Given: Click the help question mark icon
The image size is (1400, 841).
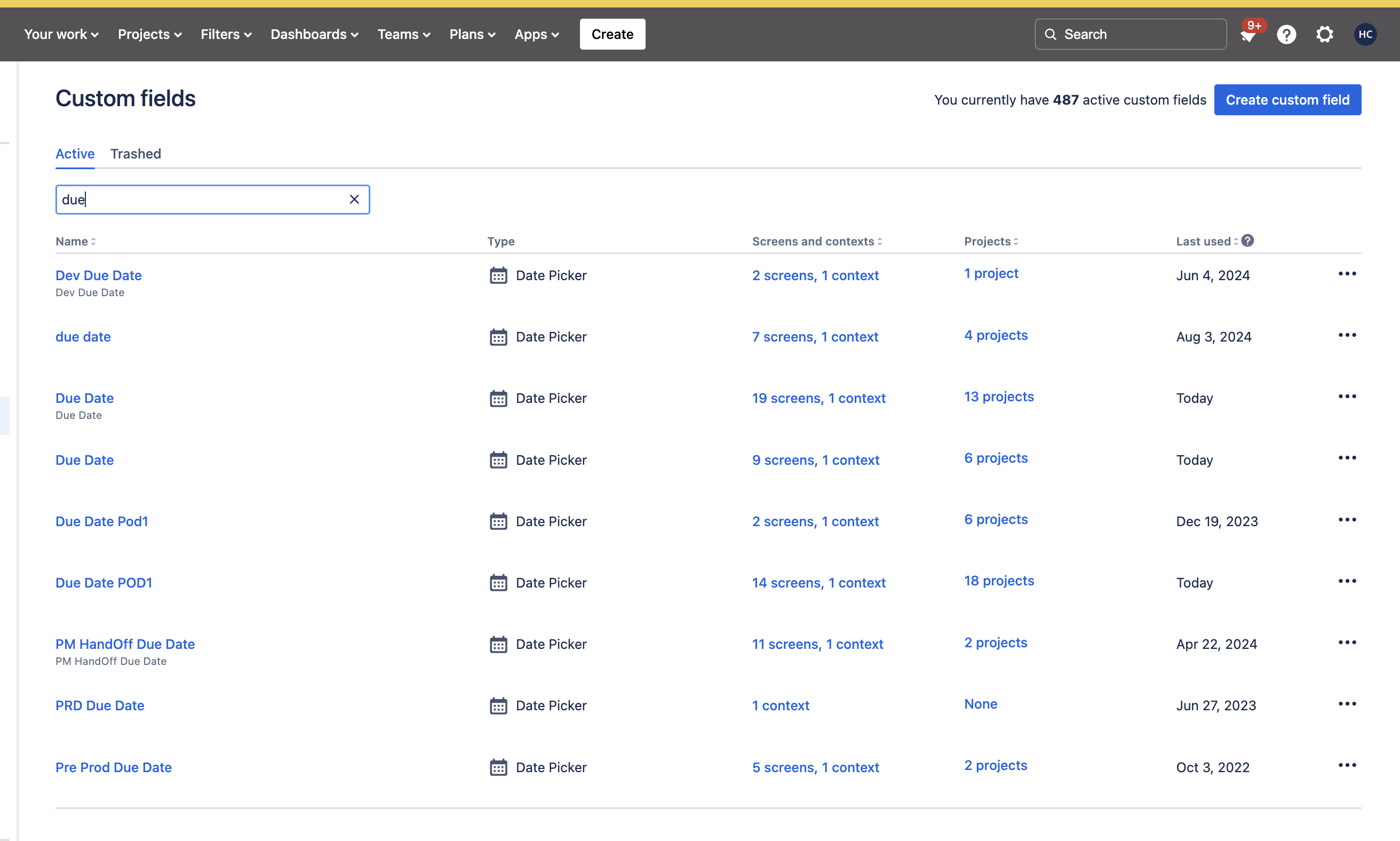Looking at the screenshot, I should pyautogui.click(x=1287, y=34).
